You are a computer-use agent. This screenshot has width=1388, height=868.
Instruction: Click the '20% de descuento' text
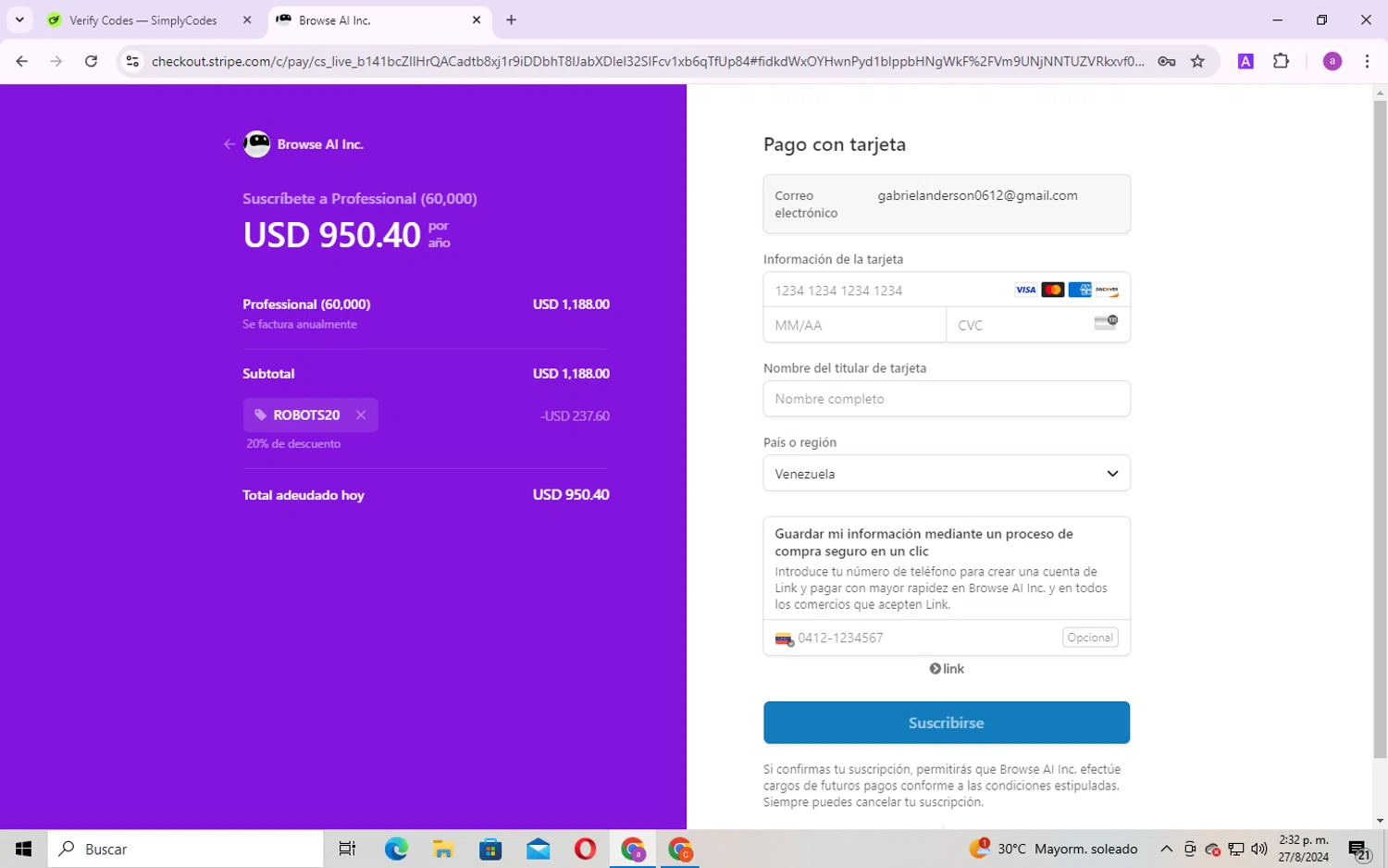293,444
